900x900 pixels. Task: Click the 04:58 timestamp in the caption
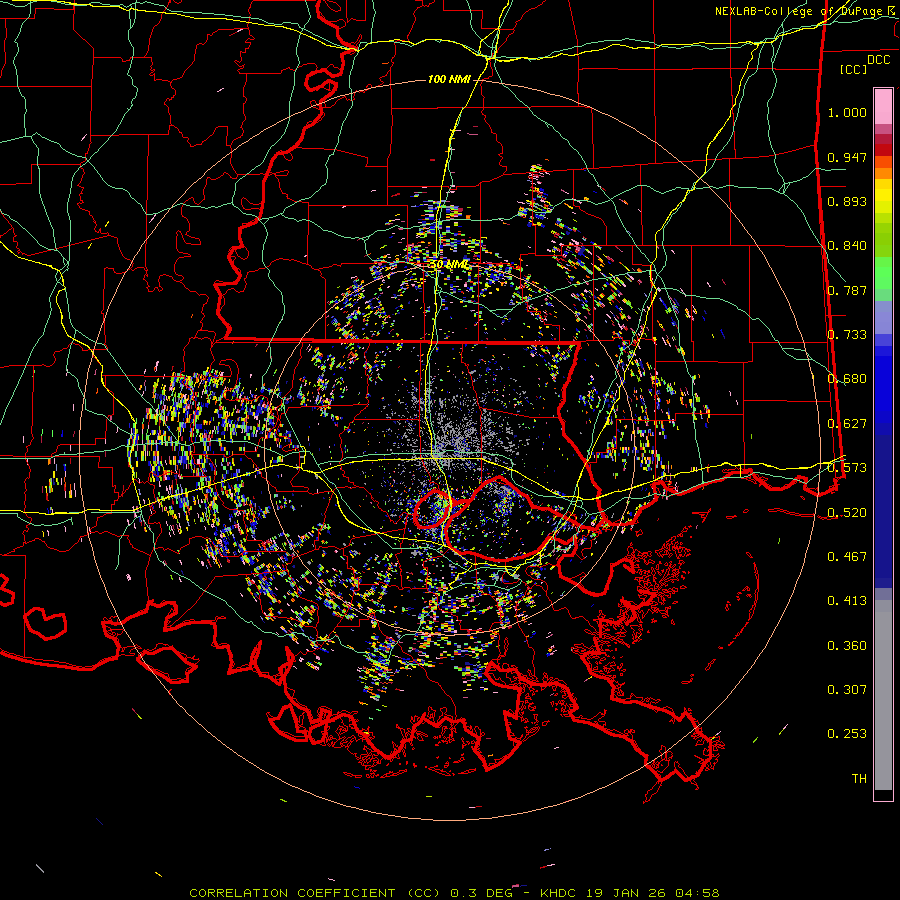coord(702,892)
